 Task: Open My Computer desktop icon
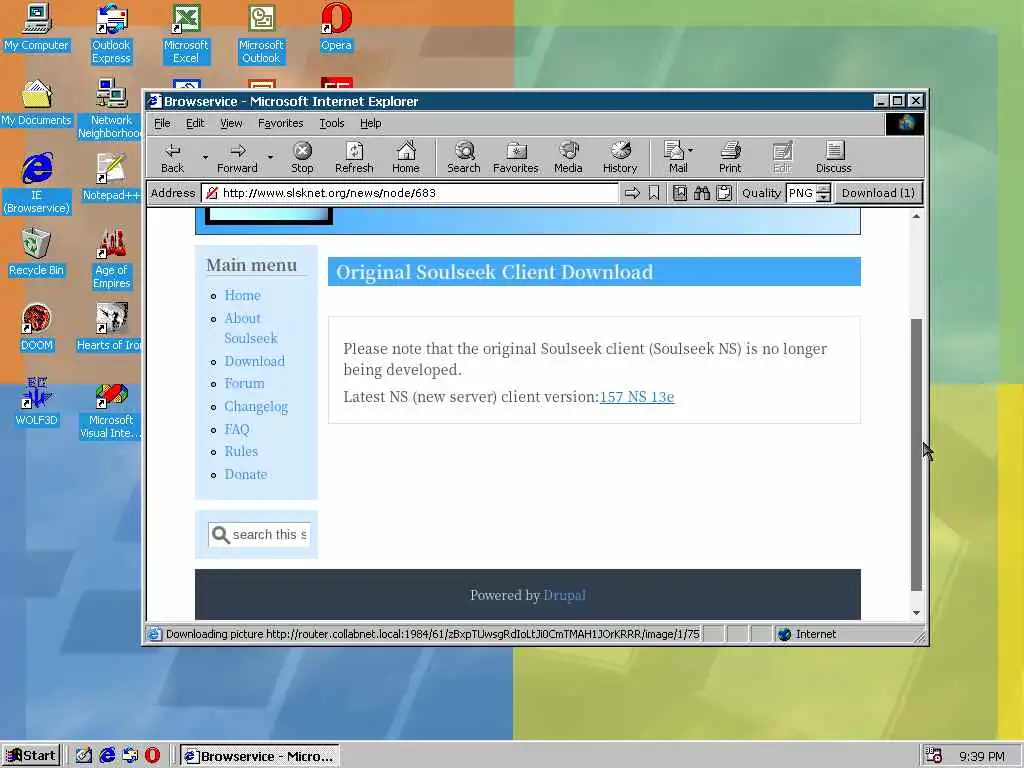(x=37, y=27)
